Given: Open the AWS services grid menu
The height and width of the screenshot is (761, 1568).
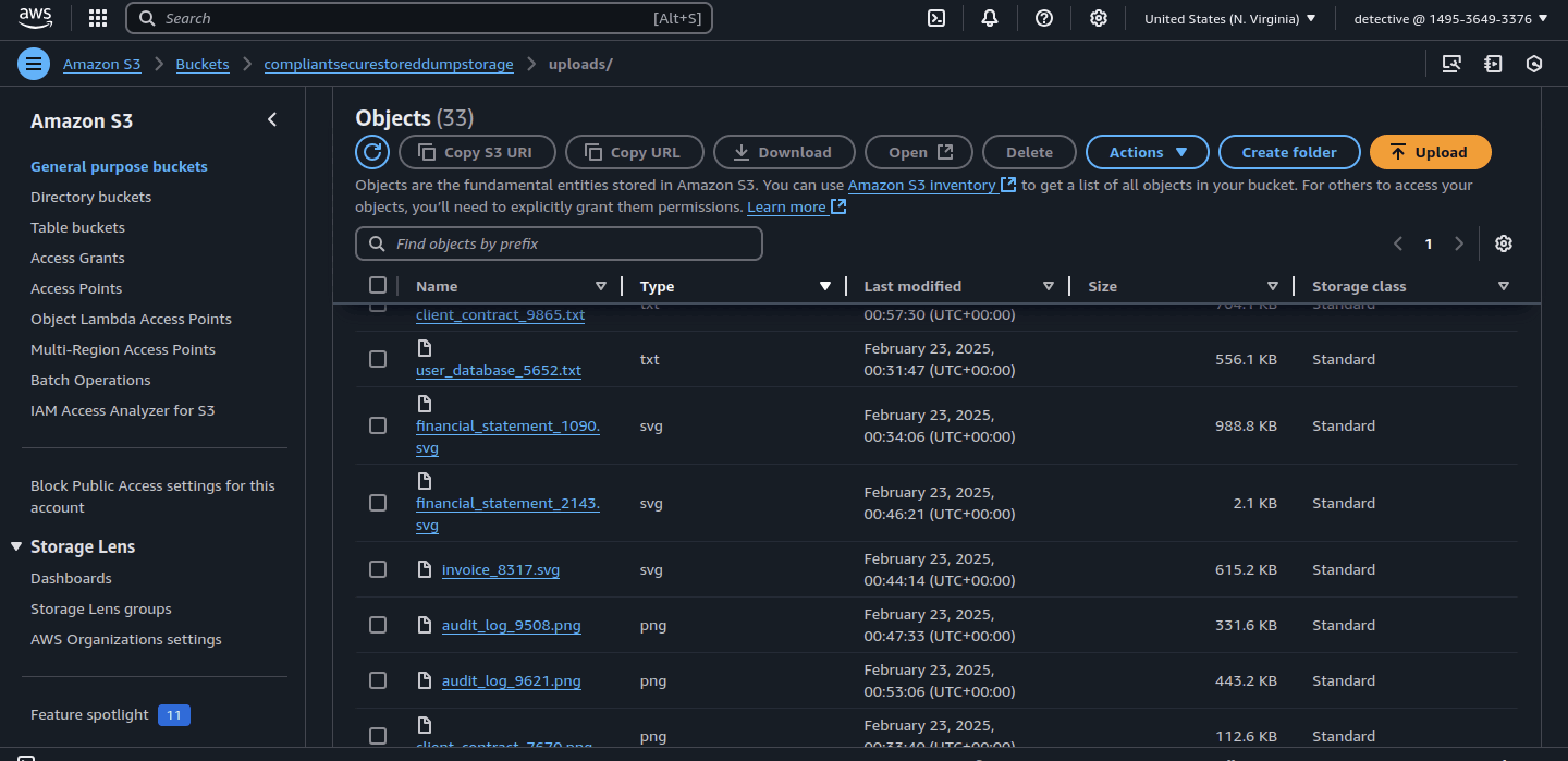Looking at the screenshot, I should click(97, 19).
